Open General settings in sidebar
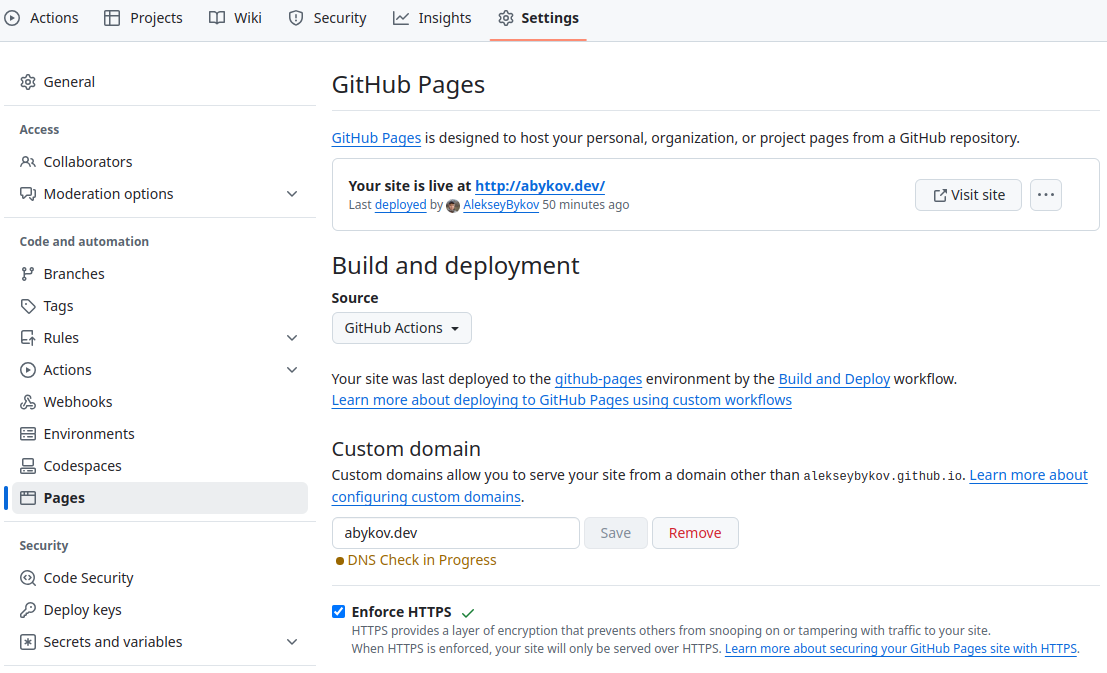The width and height of the screenshot is (1107, 673). 160,82
